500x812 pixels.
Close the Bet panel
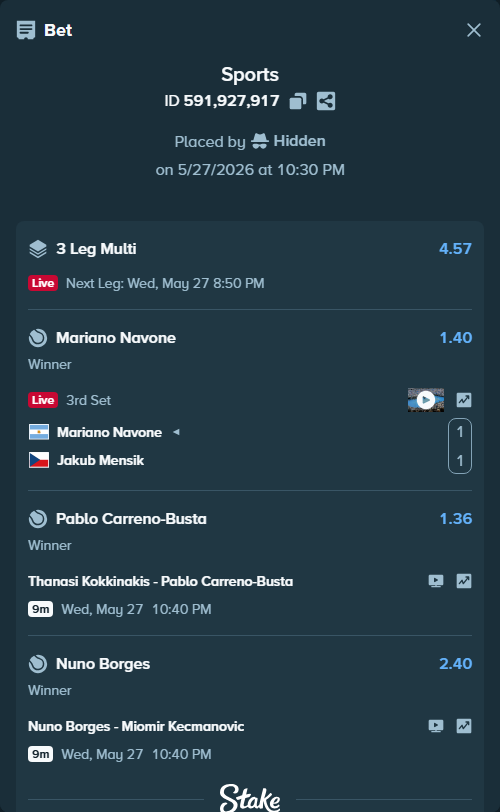[474, 30]
